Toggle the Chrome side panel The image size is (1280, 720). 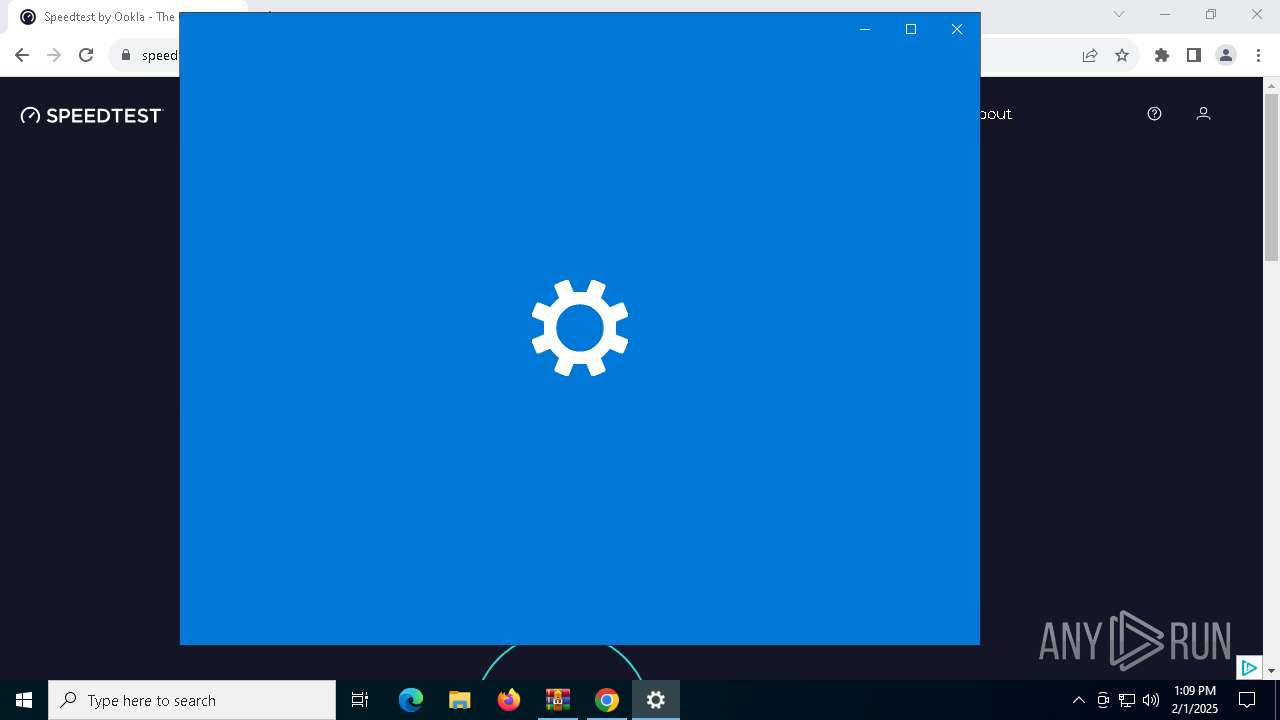tap(1194, 55)
